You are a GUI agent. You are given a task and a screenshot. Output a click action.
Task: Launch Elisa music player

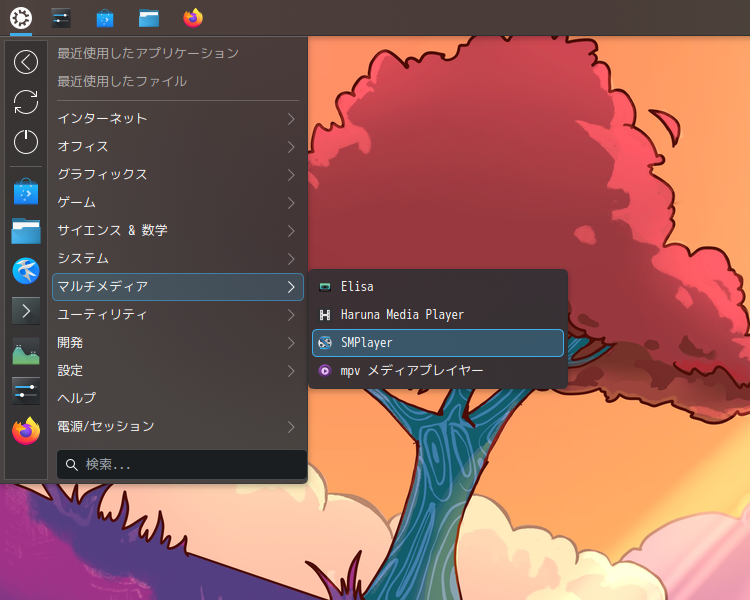click(438, 287)
